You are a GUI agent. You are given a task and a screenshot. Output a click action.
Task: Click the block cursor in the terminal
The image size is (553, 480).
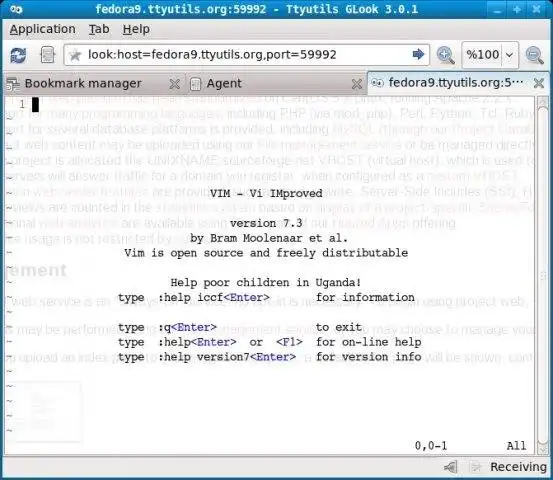35,104
